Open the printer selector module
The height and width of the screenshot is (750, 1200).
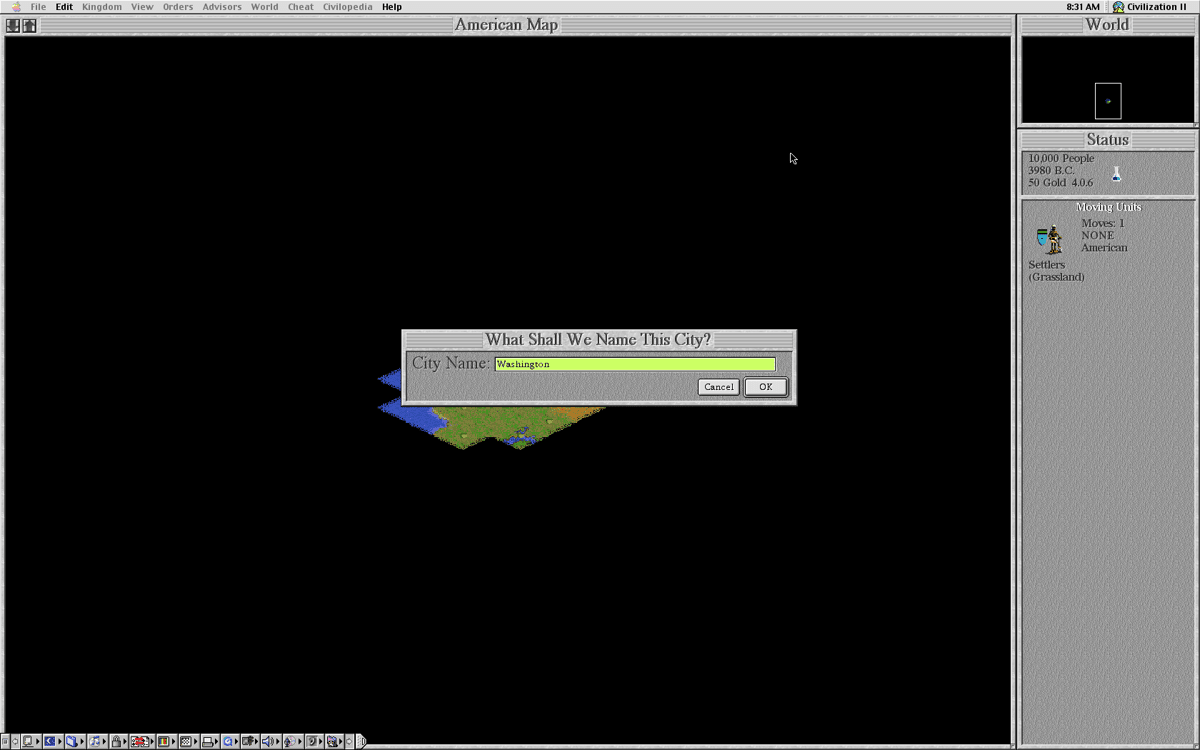[210, 741]
